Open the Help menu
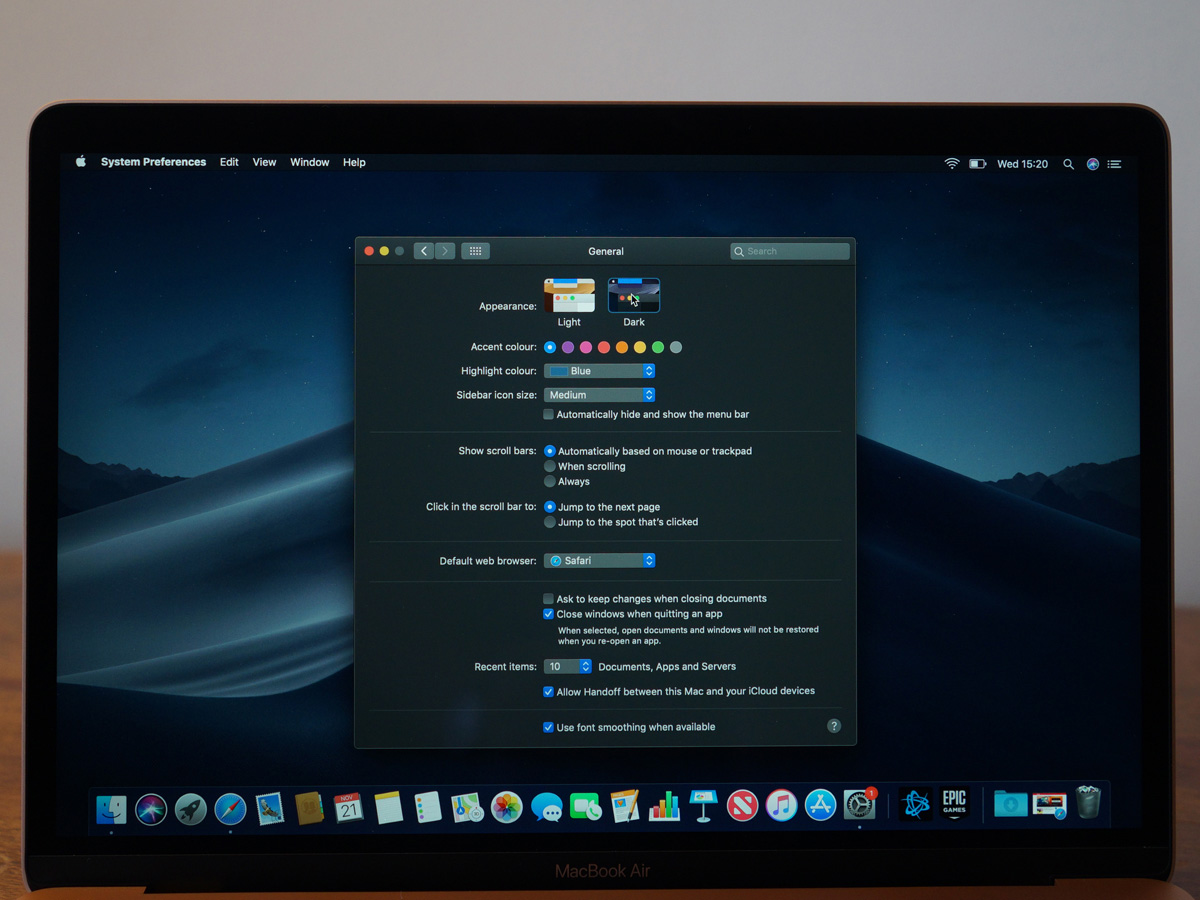The width and height of the screenshot is (1200, 900). click(354, 162)
